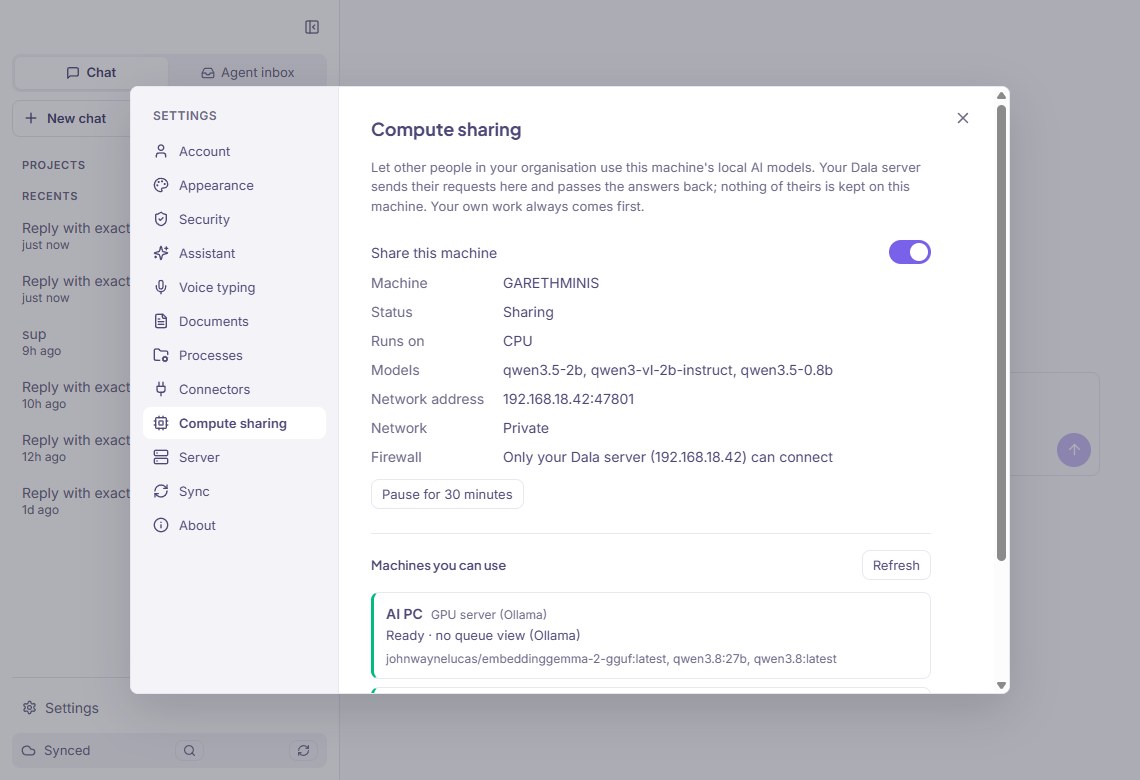Image resolution: width=1140 pixels, height=780 pixels.
Task: Open Assistant settings
Action: coord(234,253)
